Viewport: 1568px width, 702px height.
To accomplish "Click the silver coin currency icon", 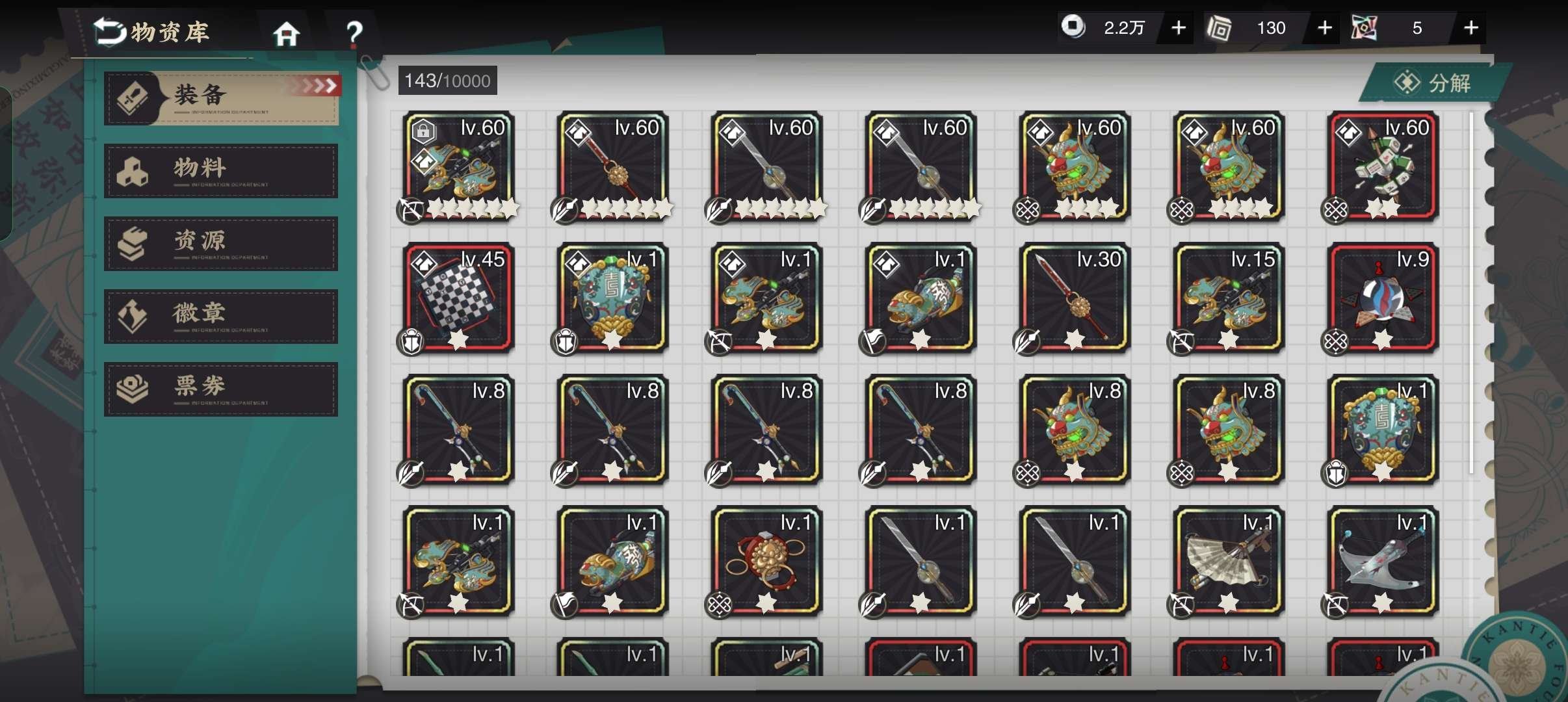I will coord(1073,27).
